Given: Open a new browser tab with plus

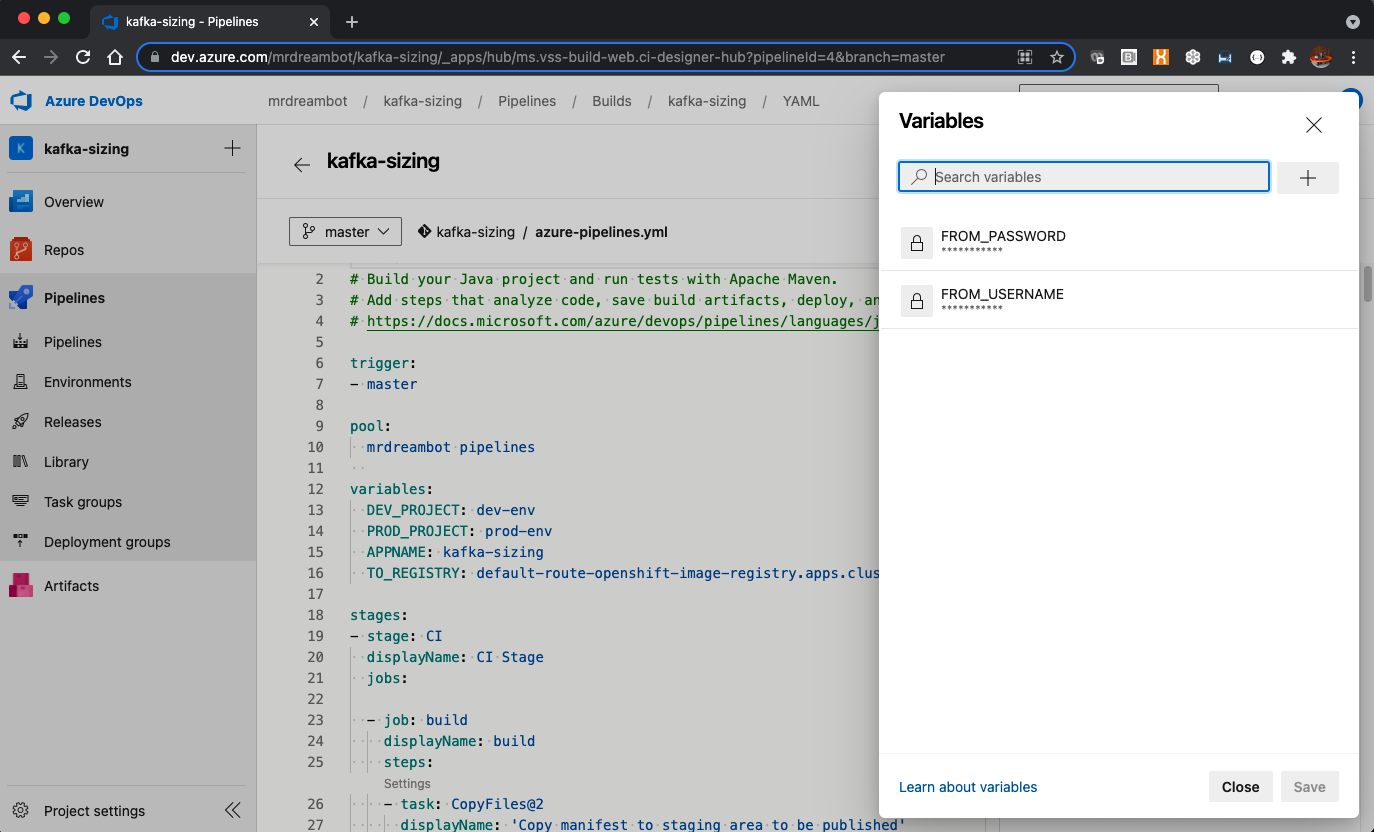Looking at the screenshot, I should coord(352,21).
